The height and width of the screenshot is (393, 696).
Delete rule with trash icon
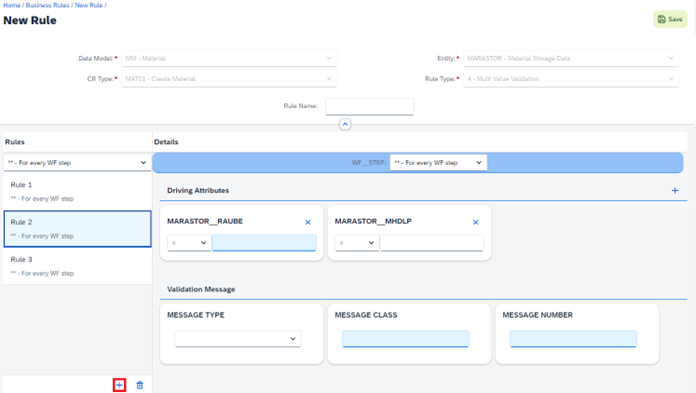point(140,385)
